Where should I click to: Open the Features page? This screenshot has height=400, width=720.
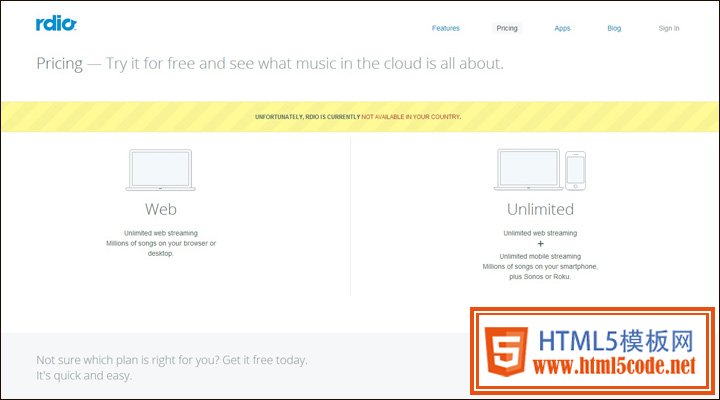445,28
